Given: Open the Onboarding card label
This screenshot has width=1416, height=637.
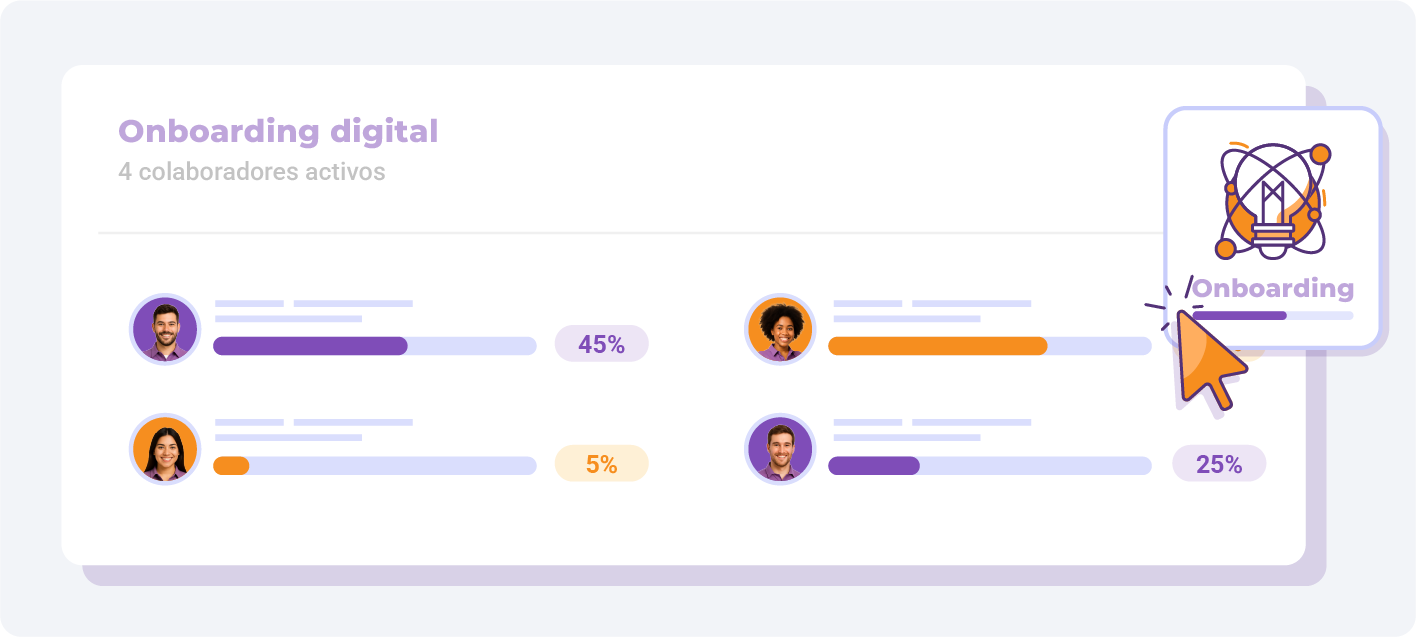Looking at the screenshot, I should coord(1272,289).
